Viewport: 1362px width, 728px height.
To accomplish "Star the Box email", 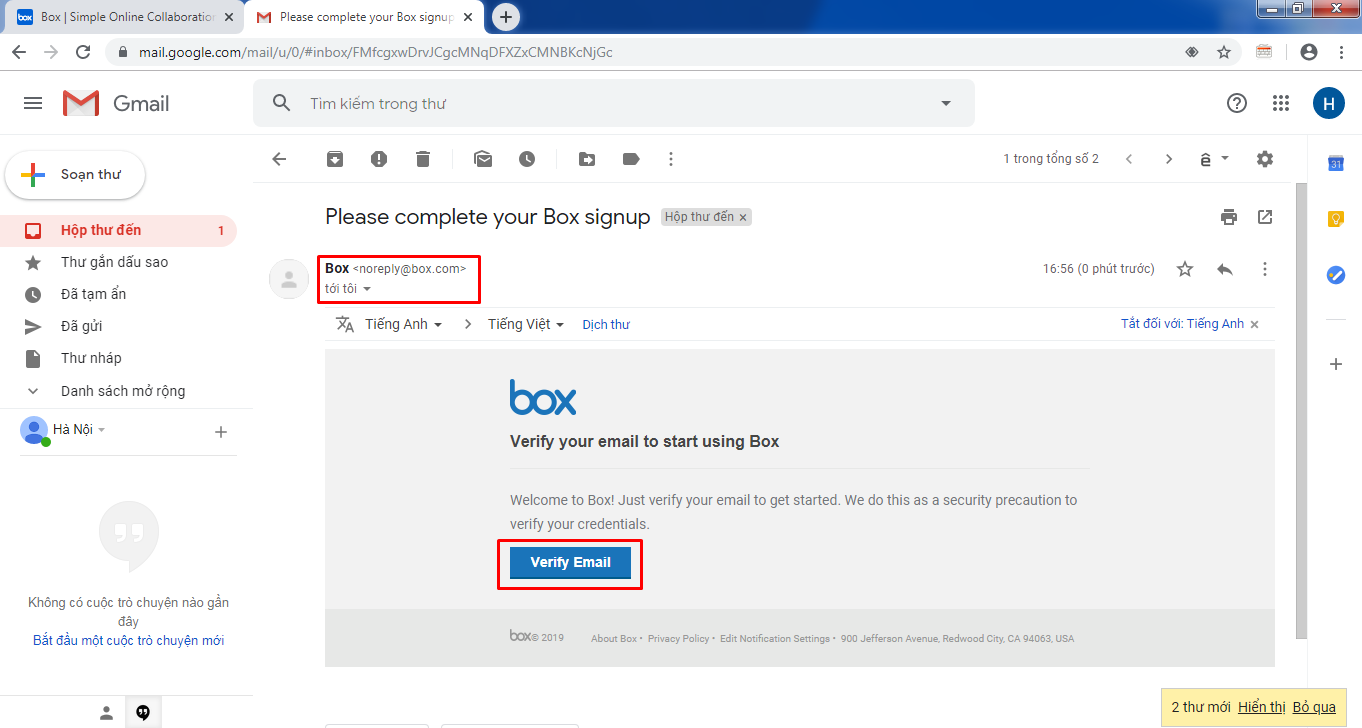I will point(1185,269).
